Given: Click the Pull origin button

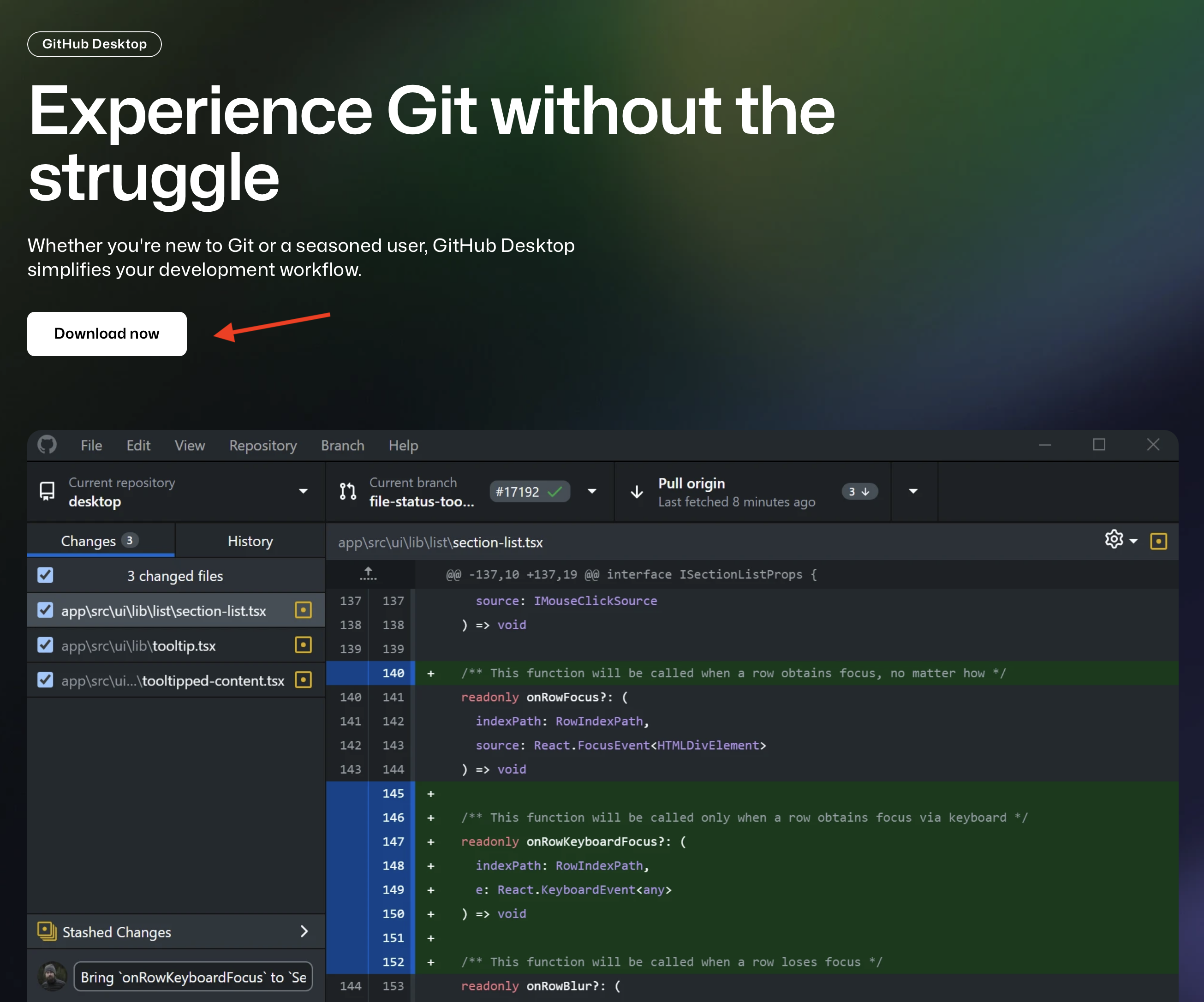Looking at the screenshot, I should [753, 492].
